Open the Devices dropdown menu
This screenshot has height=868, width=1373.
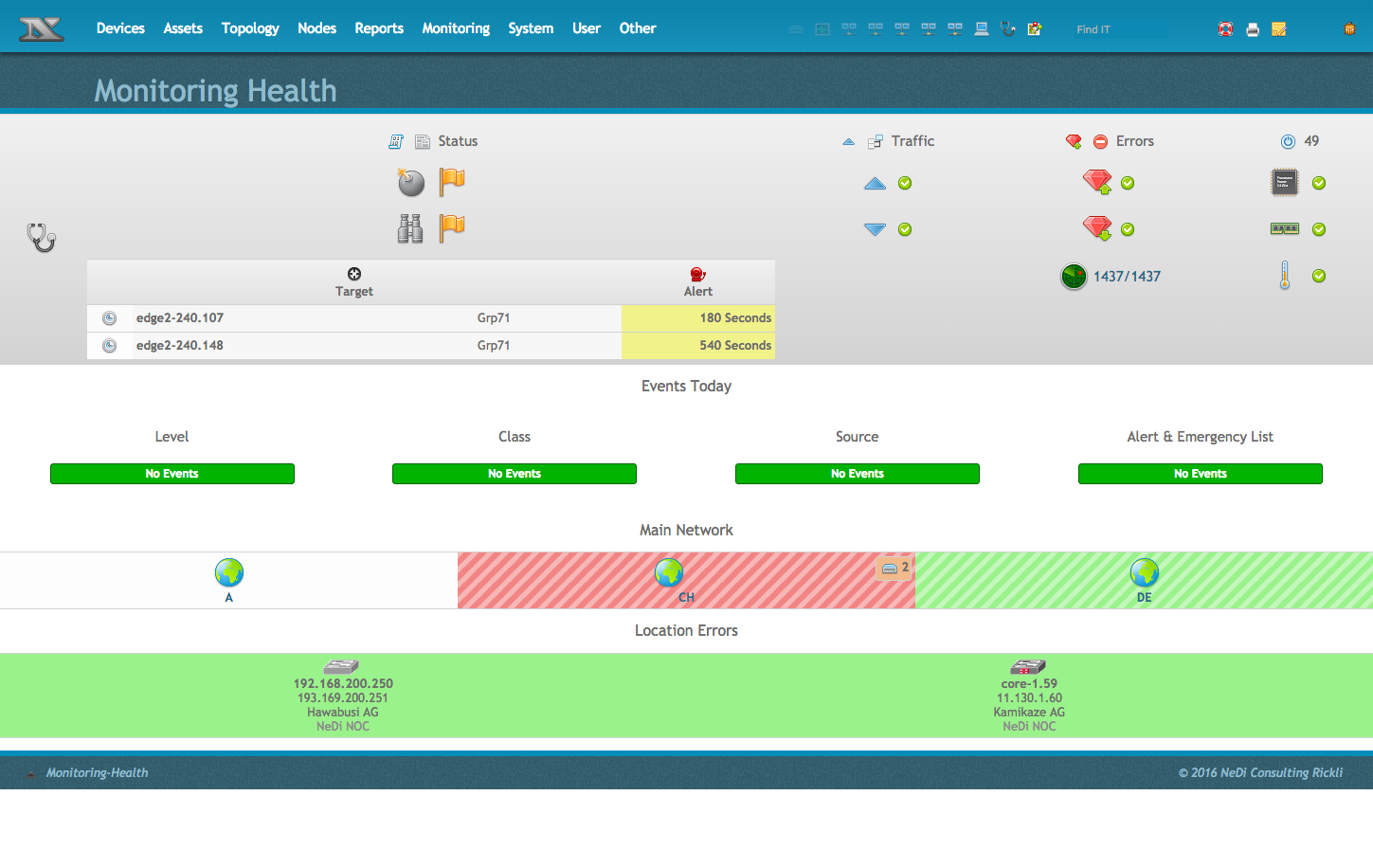click(120, 28)
